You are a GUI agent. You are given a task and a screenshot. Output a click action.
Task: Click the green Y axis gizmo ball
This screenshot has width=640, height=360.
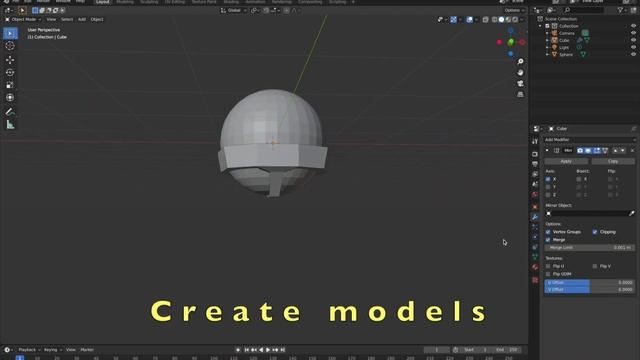pyautogui.click(x=511, y=42)
